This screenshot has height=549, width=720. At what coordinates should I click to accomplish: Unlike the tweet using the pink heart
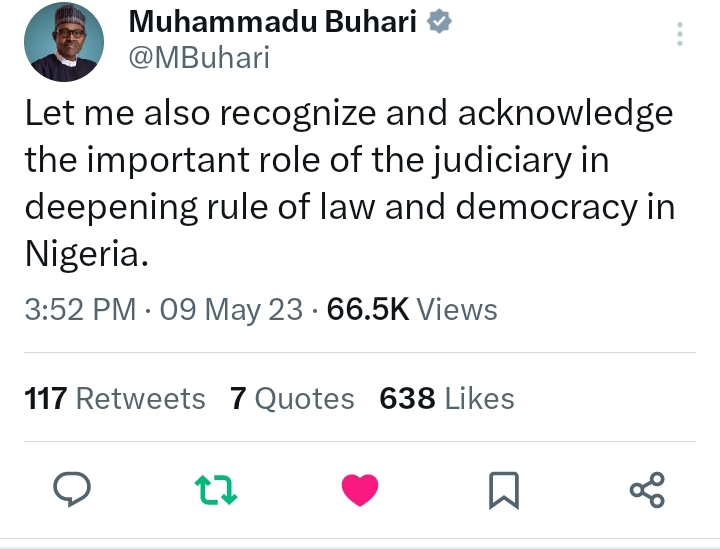pyautogui.click(x=360, y=489)
